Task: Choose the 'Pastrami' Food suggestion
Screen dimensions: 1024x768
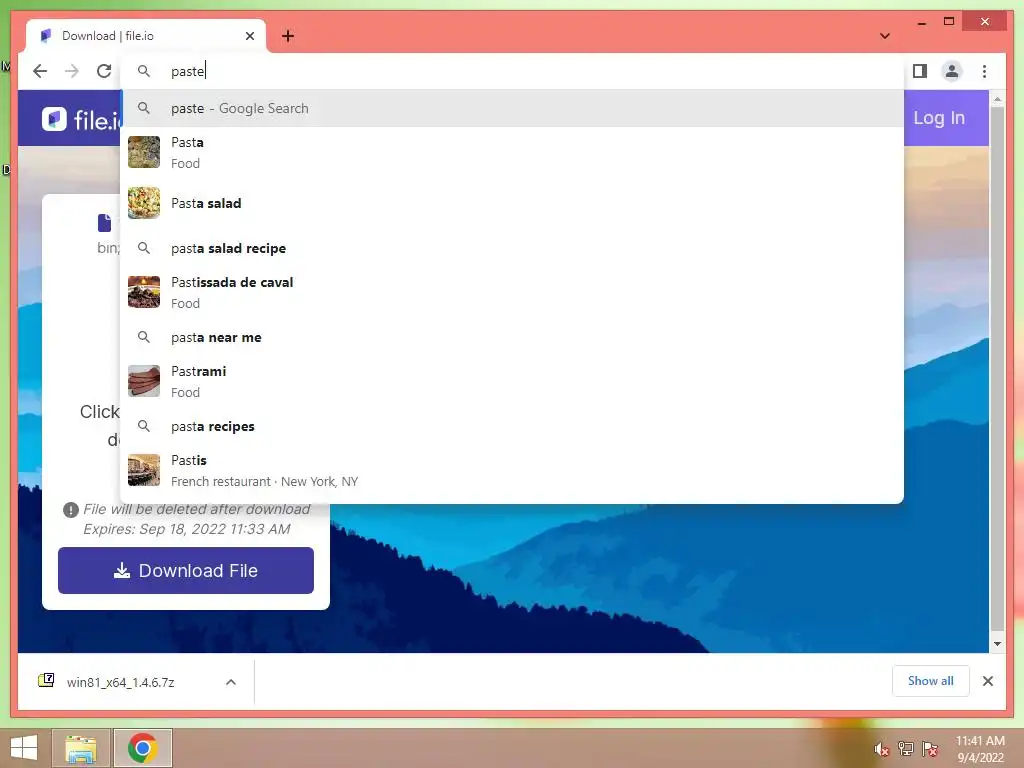Action: (x=512, y=381)
